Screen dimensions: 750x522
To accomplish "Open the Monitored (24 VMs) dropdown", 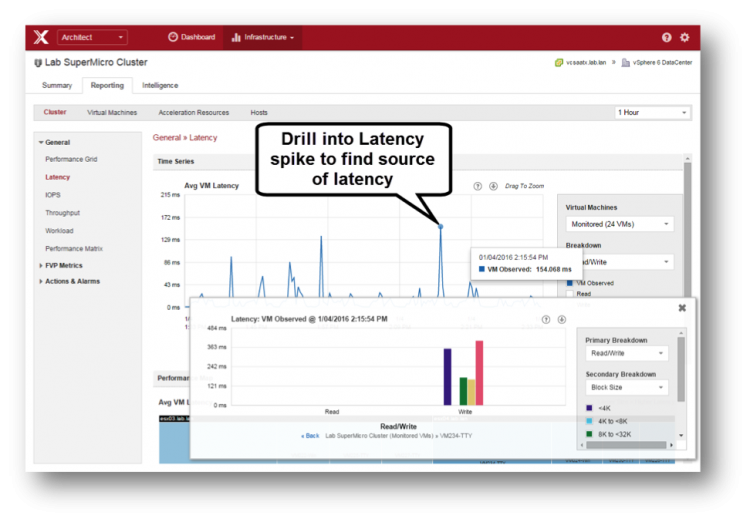I will coord(620,224).
